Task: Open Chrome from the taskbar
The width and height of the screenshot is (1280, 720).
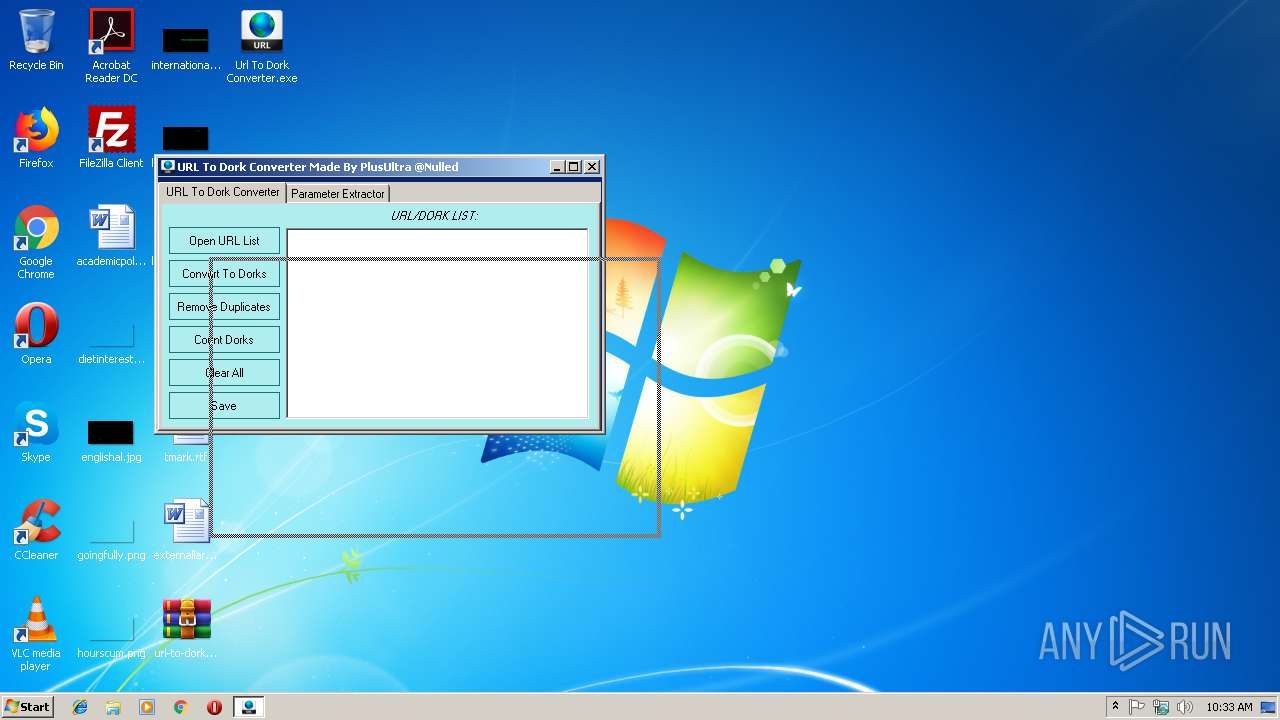Action: (181, 707)
